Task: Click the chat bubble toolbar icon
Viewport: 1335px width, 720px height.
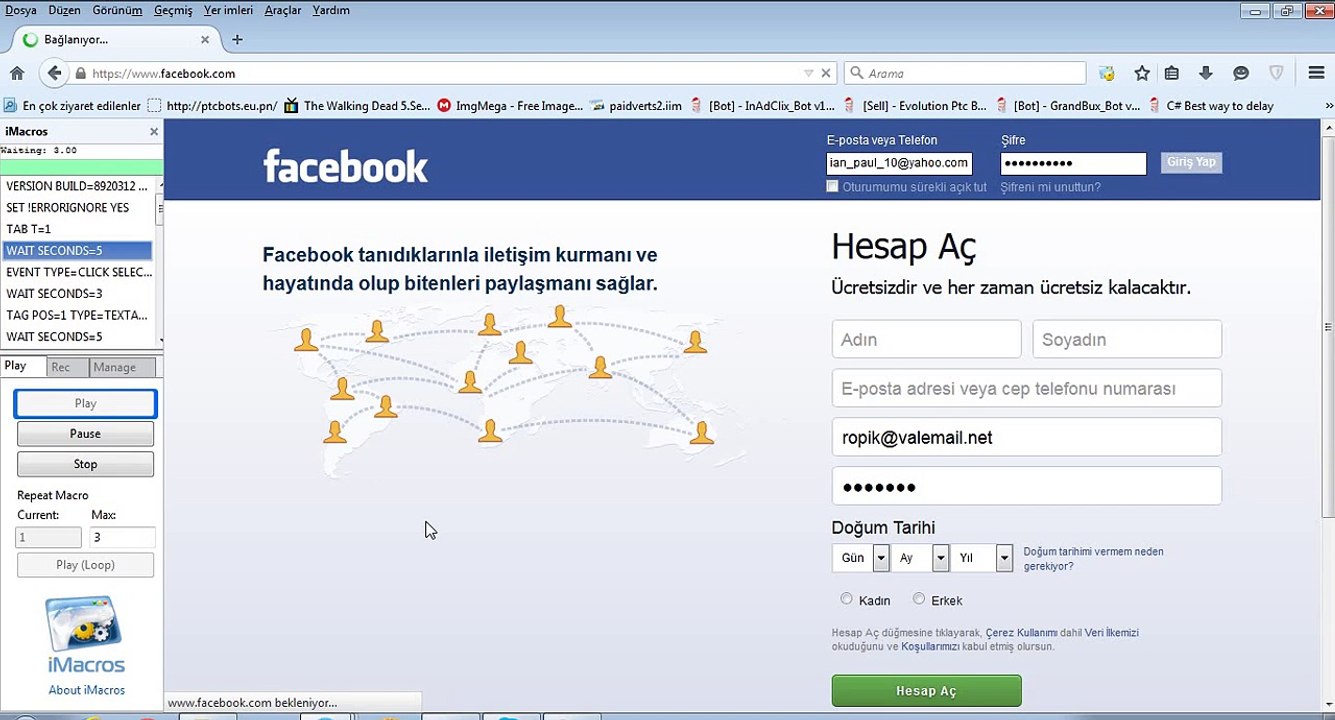Action: point(1241,73)
